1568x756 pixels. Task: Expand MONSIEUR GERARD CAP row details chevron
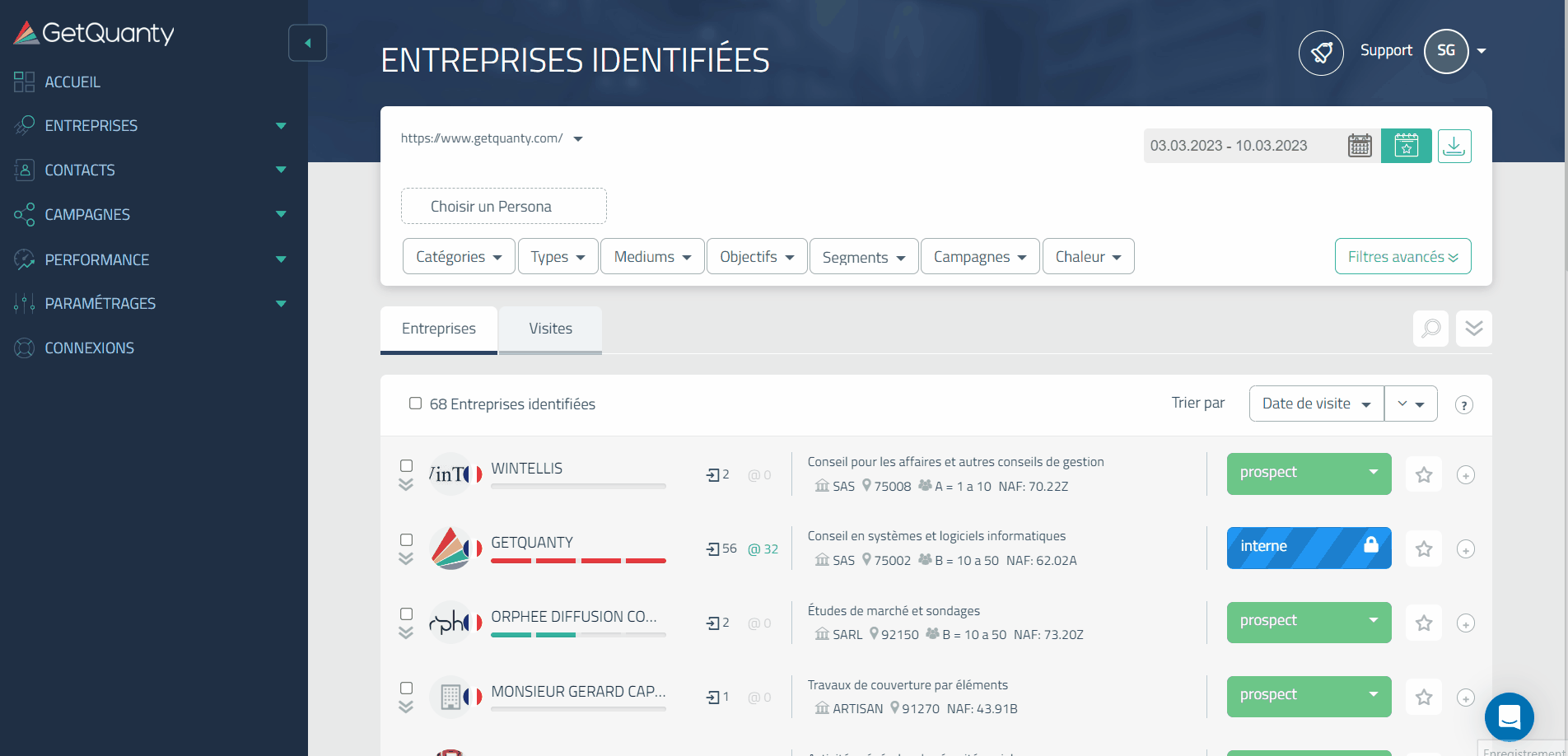[x=406, y=707]
